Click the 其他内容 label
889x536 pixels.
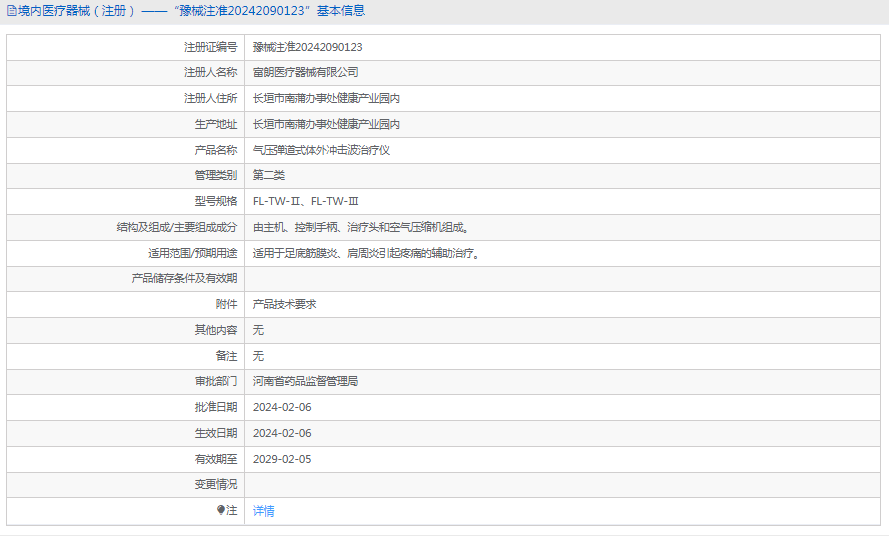point(216,330)
